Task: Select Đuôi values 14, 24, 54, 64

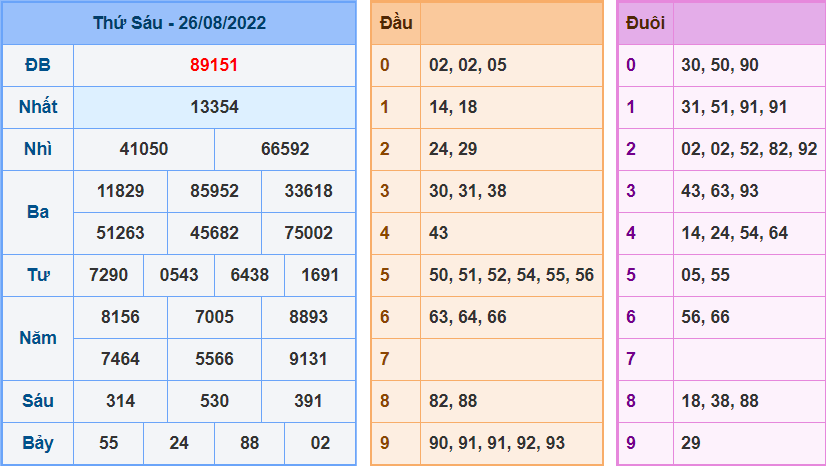Action: pos(734,233)
